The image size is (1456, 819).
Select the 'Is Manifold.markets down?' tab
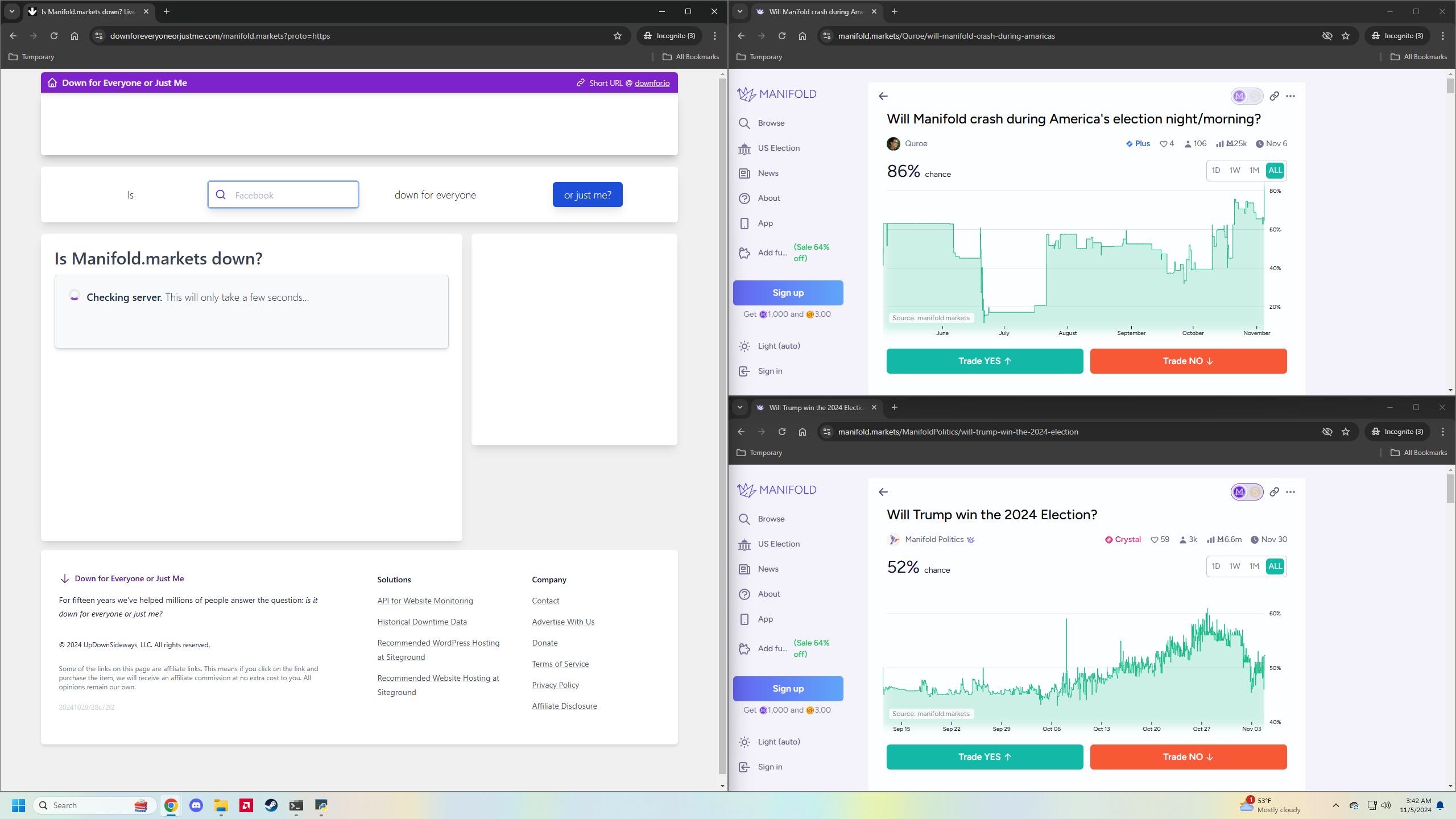[88, 11]
